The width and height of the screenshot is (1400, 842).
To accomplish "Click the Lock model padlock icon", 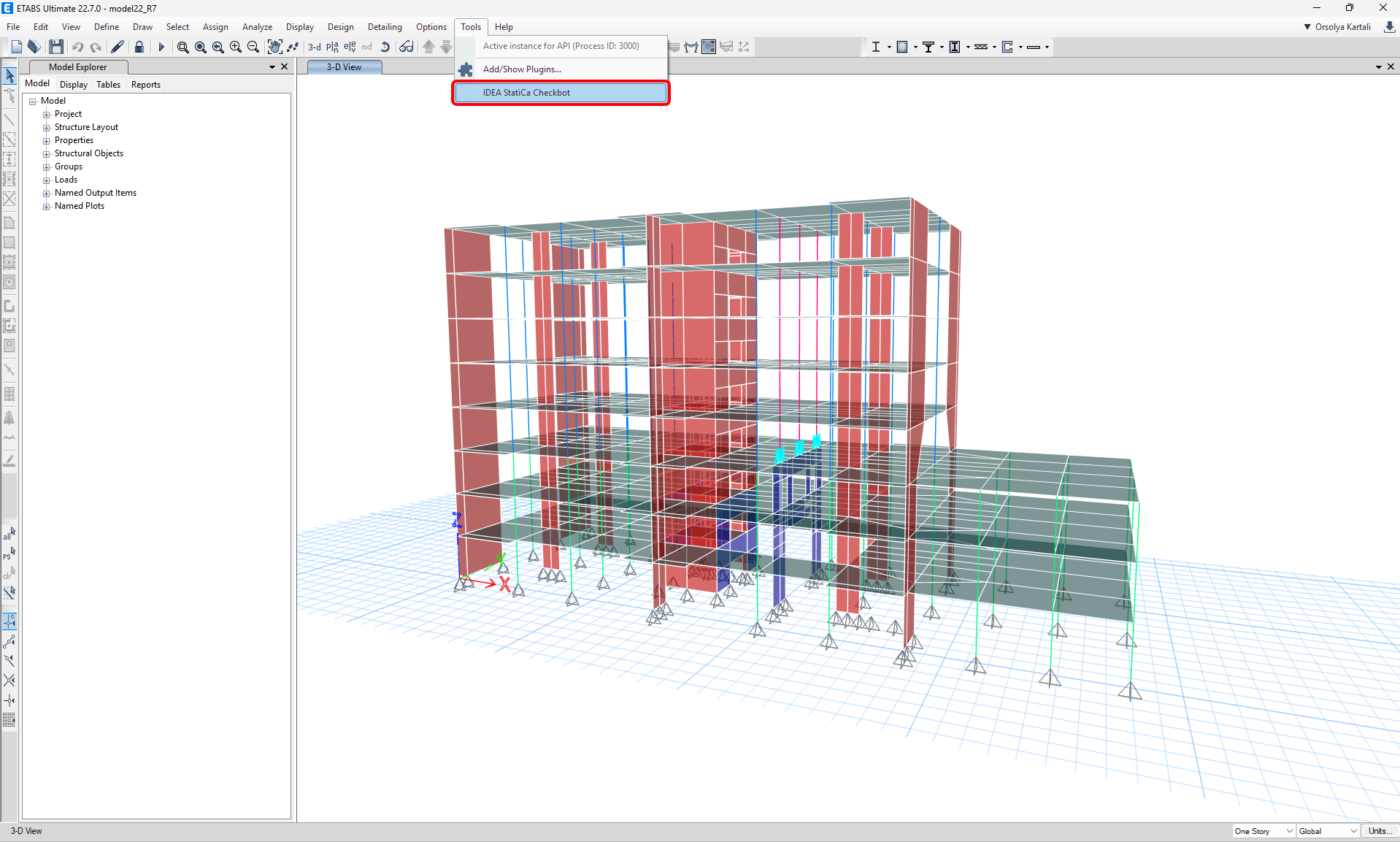I will click(x=139, y=47).
